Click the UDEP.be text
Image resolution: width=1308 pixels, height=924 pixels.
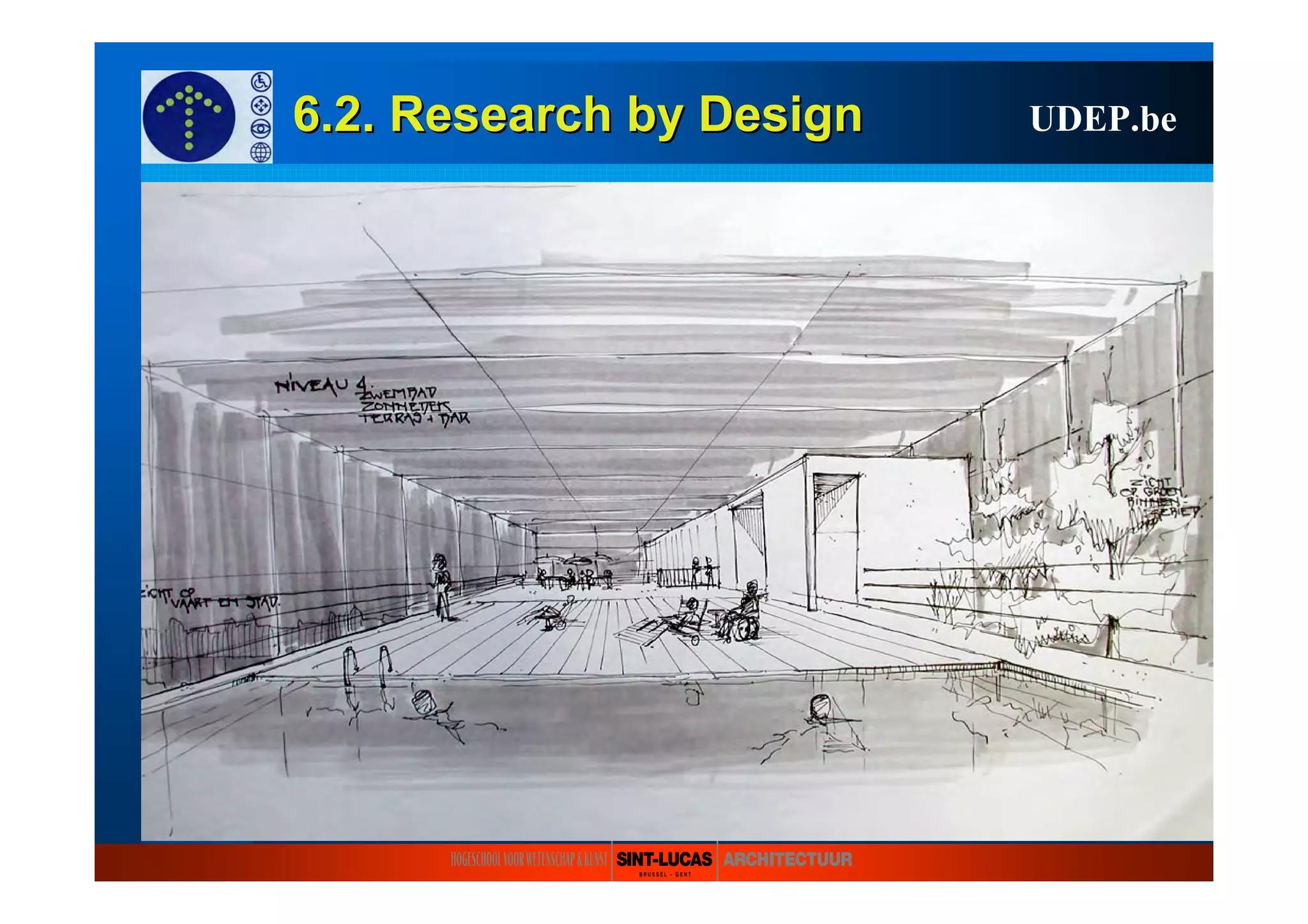click(1103, 119)
